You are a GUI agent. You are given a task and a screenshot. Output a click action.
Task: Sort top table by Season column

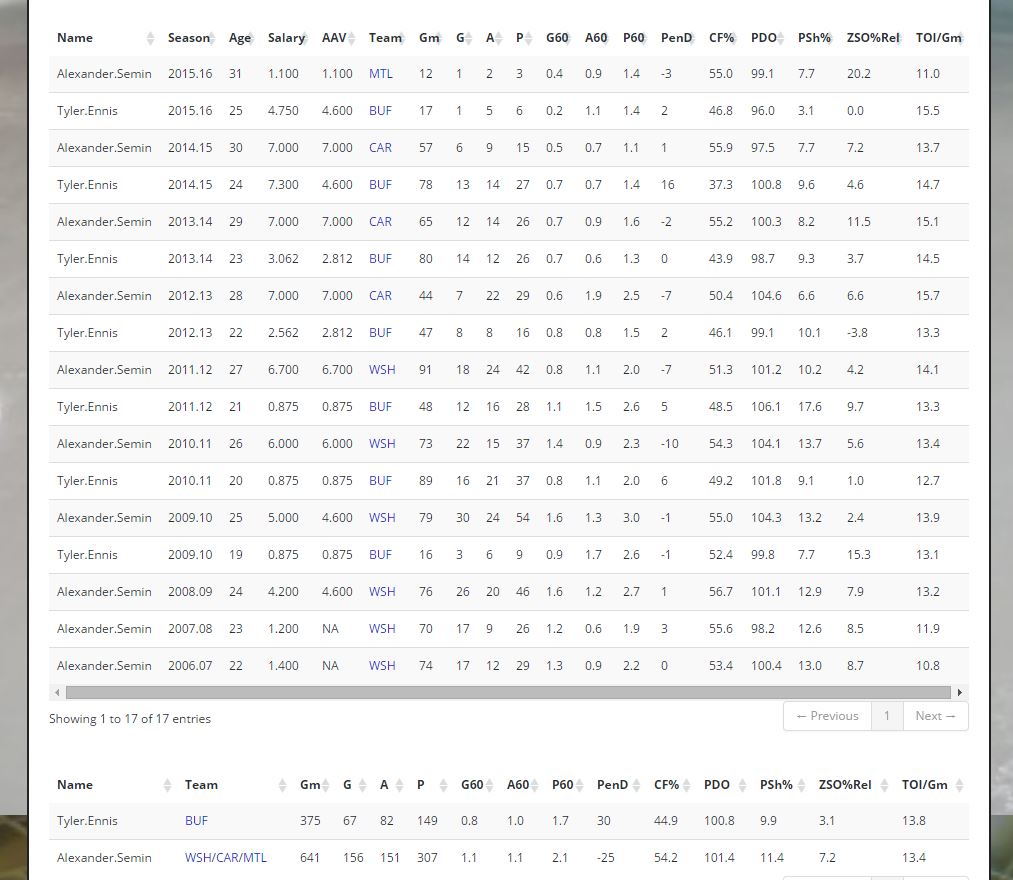coord(190,37)
